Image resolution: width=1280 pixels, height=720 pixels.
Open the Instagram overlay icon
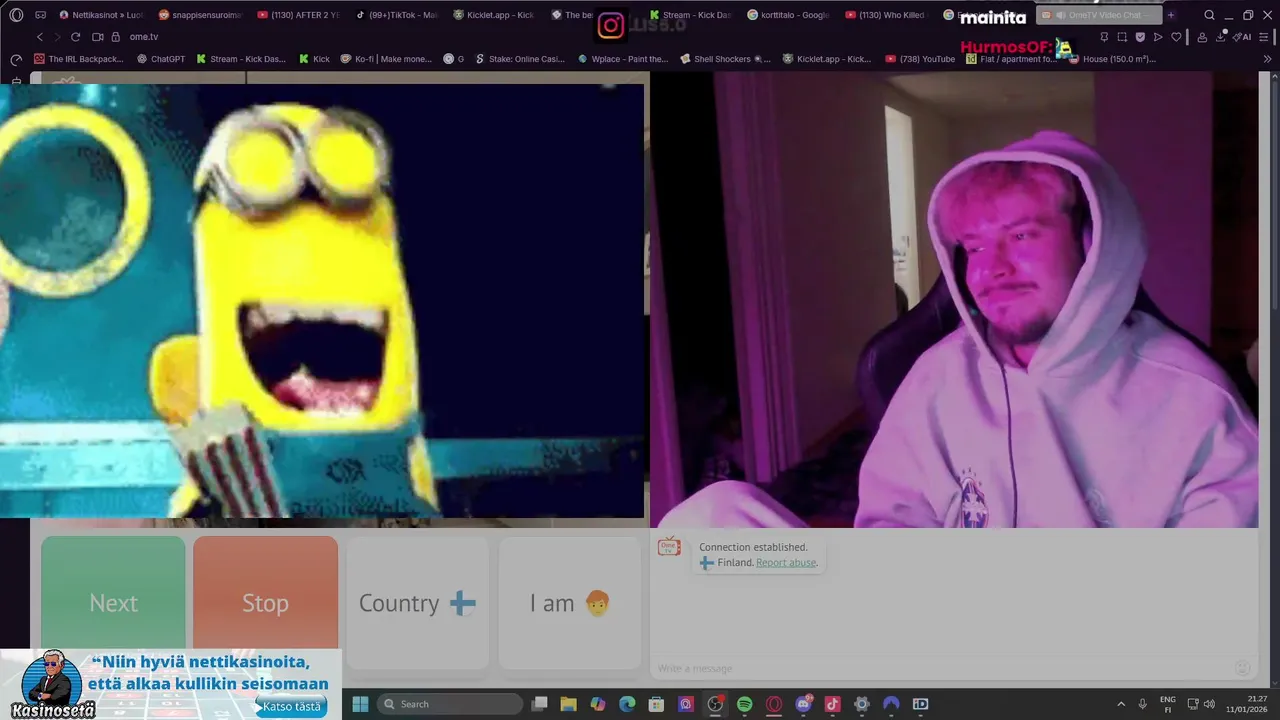(x=611, y=26)
